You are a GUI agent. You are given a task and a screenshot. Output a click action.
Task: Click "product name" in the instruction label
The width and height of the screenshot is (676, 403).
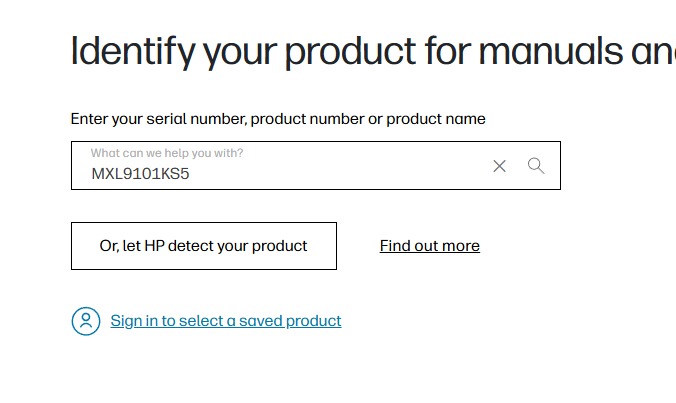coord(436,119)
